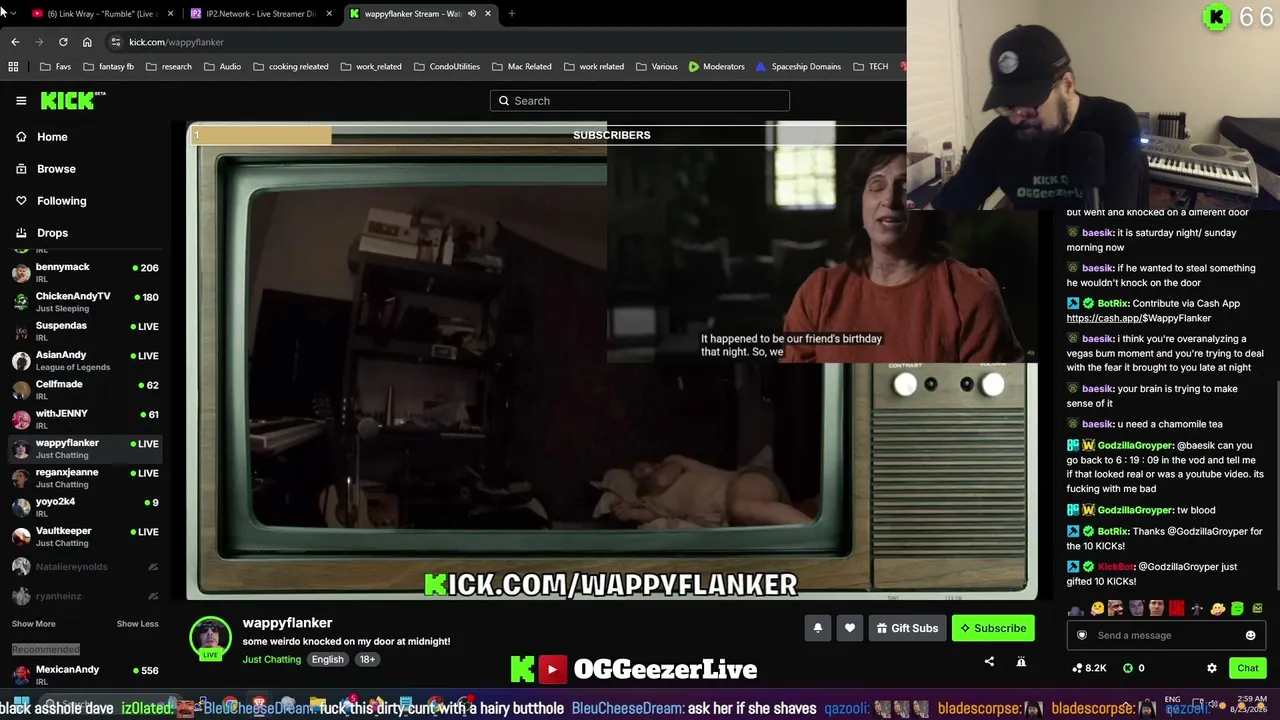Open the Drops sidebar item

(52, 233)
